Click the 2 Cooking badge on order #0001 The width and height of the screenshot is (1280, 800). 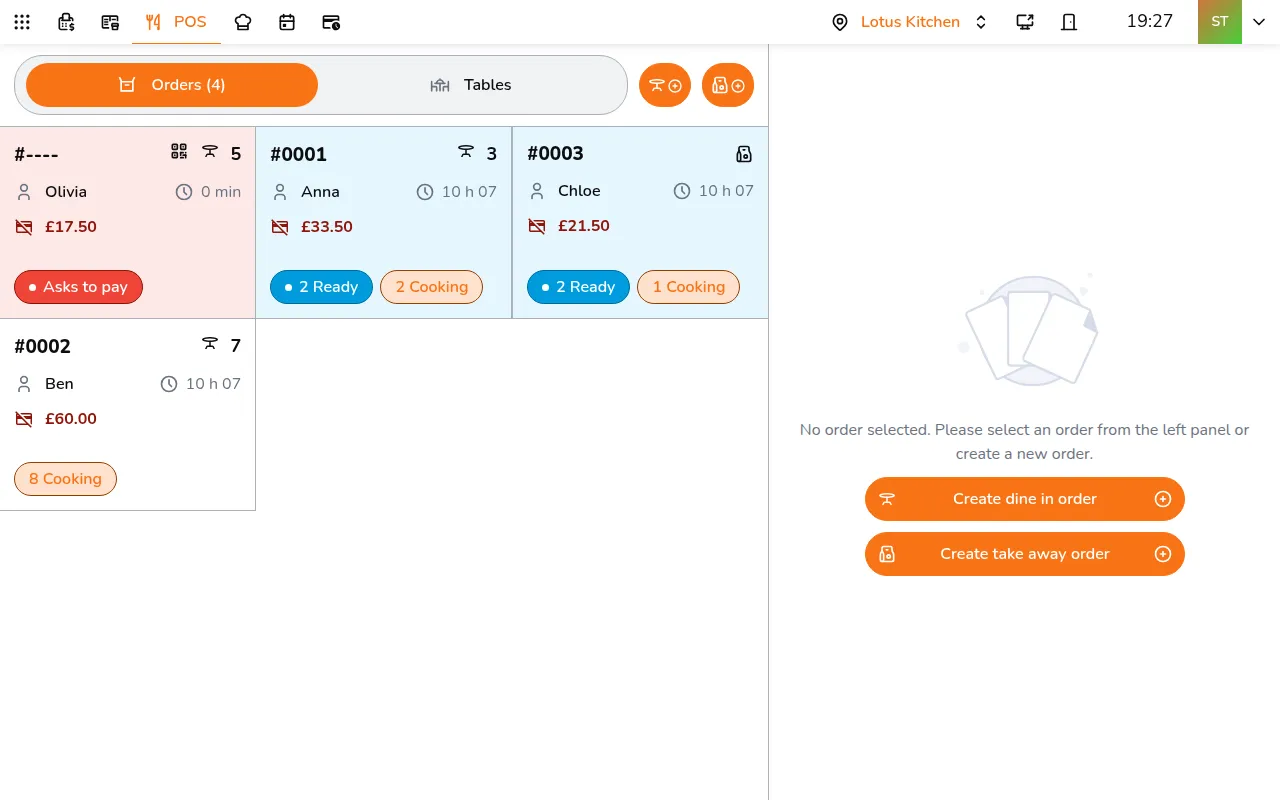click(431, 287)
